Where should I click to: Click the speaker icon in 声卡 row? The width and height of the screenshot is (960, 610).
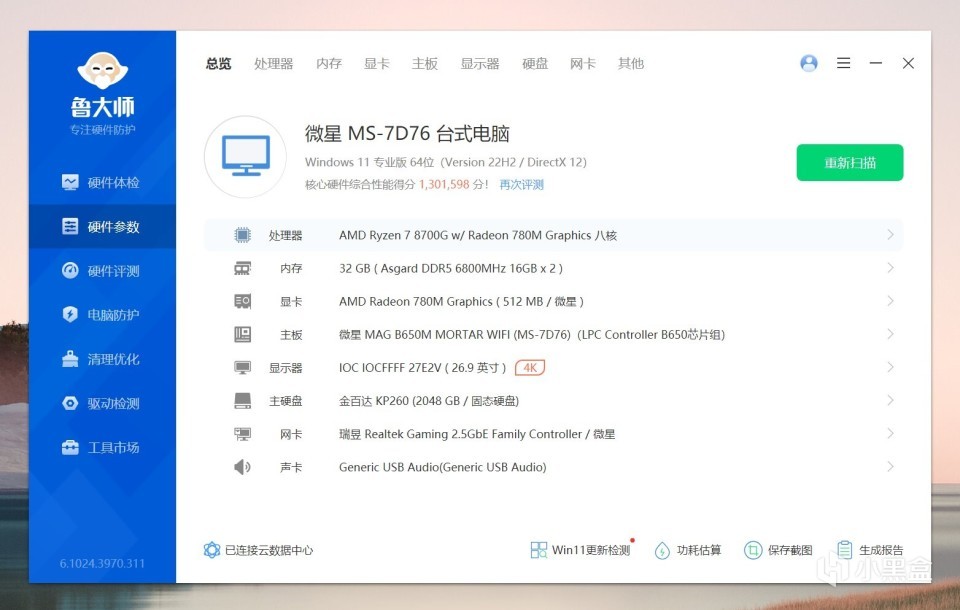point(242,467)
